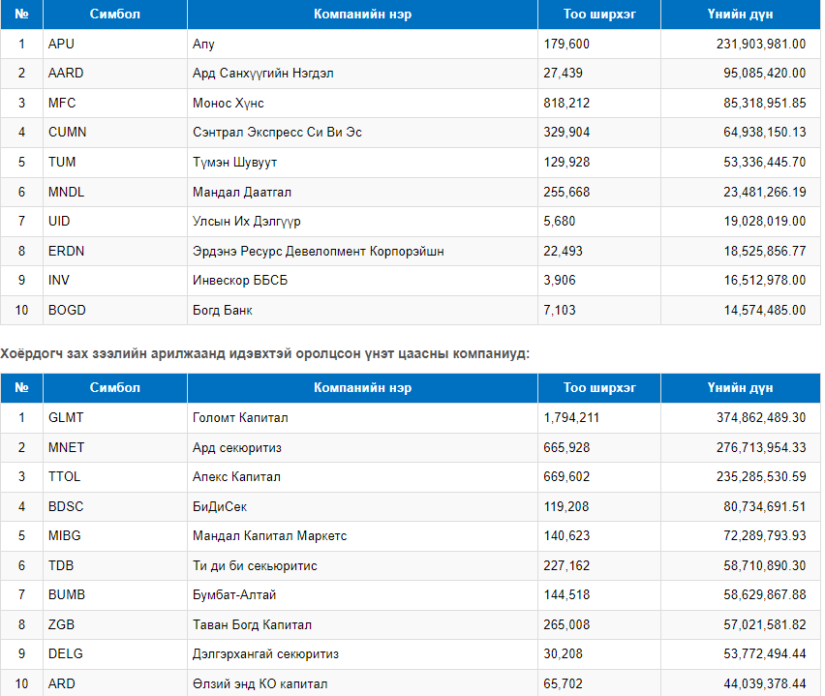
Task: Click the secondary market heading text
Action: click(265, 354)
